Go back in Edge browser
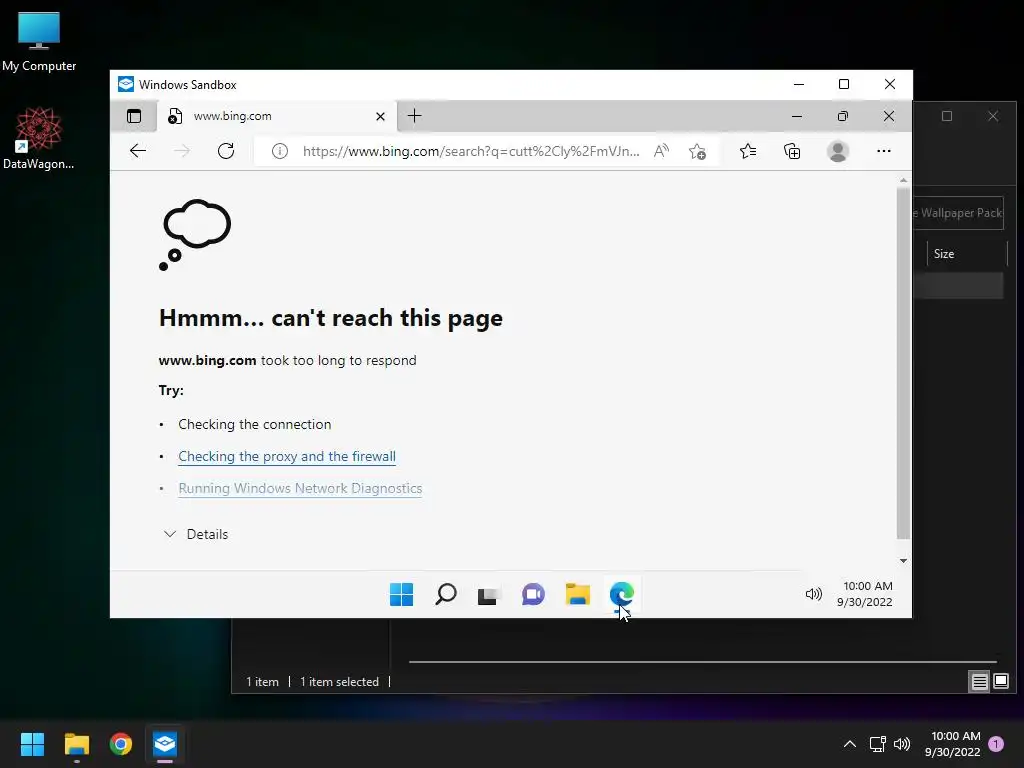 pos(138,151)
